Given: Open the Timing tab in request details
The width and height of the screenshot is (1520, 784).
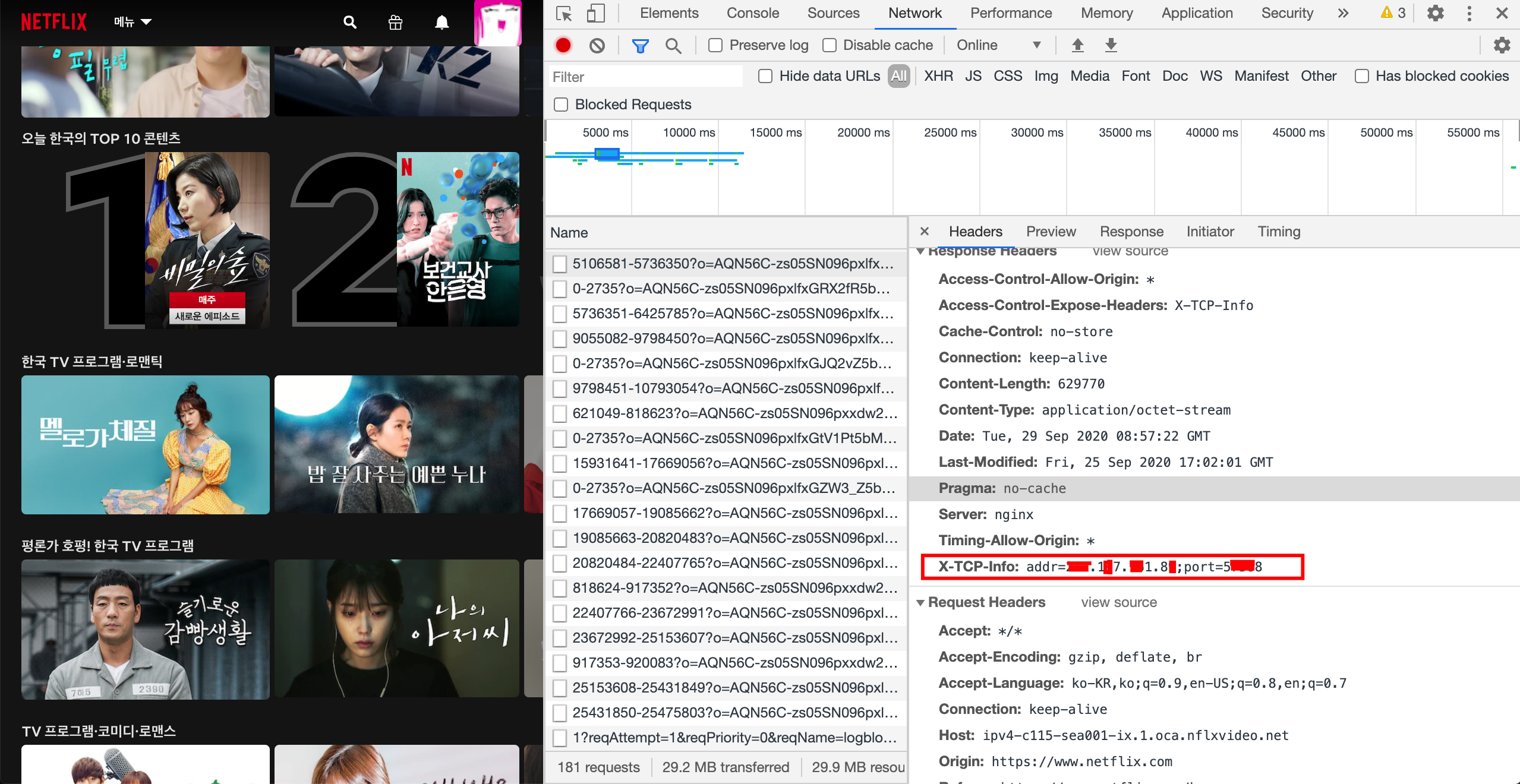Looking at the screenshot, I should (x=1279, y=232).
